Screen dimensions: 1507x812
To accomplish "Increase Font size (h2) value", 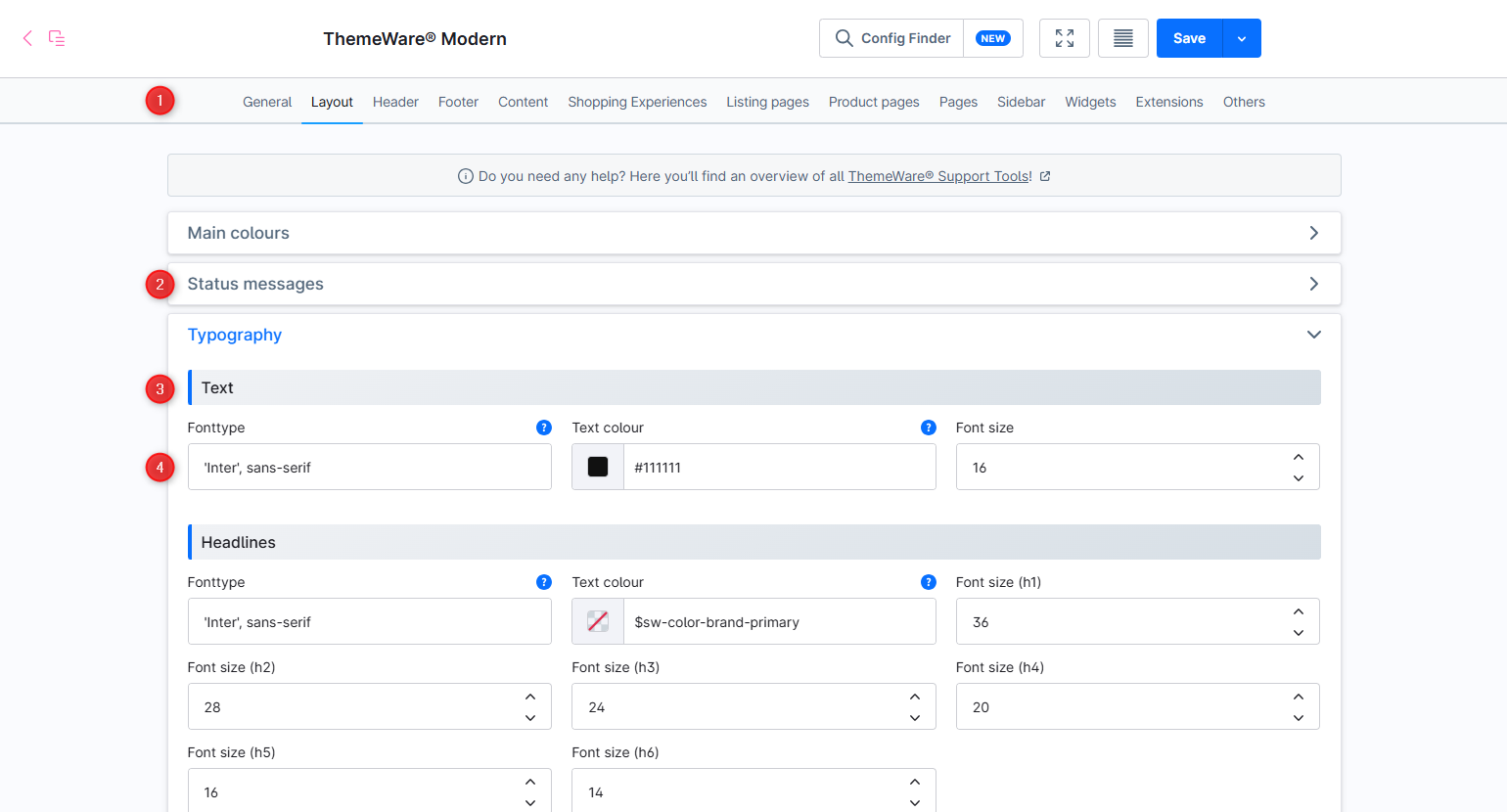I will click(x=530, y=697).
